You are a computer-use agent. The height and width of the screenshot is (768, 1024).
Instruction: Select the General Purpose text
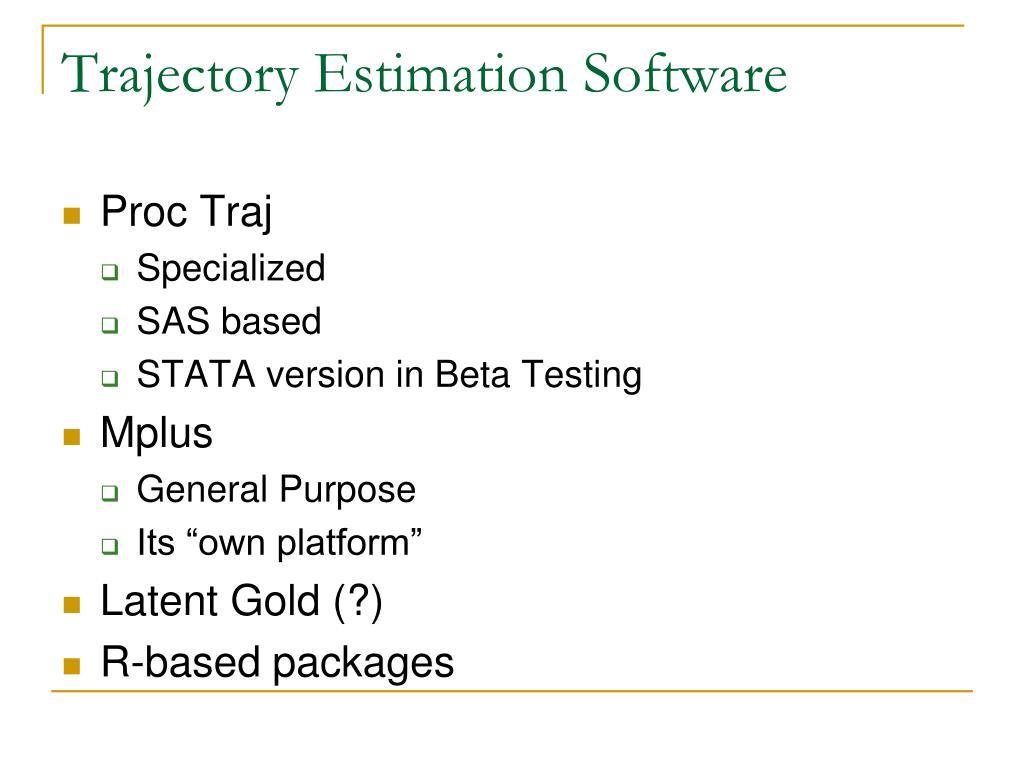point(276,490)
